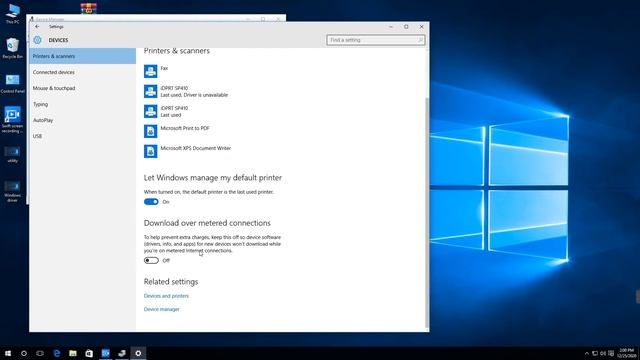Viewport: 640px width, 360px height.
Task: Click the Devices gear icon in header
Action: click(37, 40)
